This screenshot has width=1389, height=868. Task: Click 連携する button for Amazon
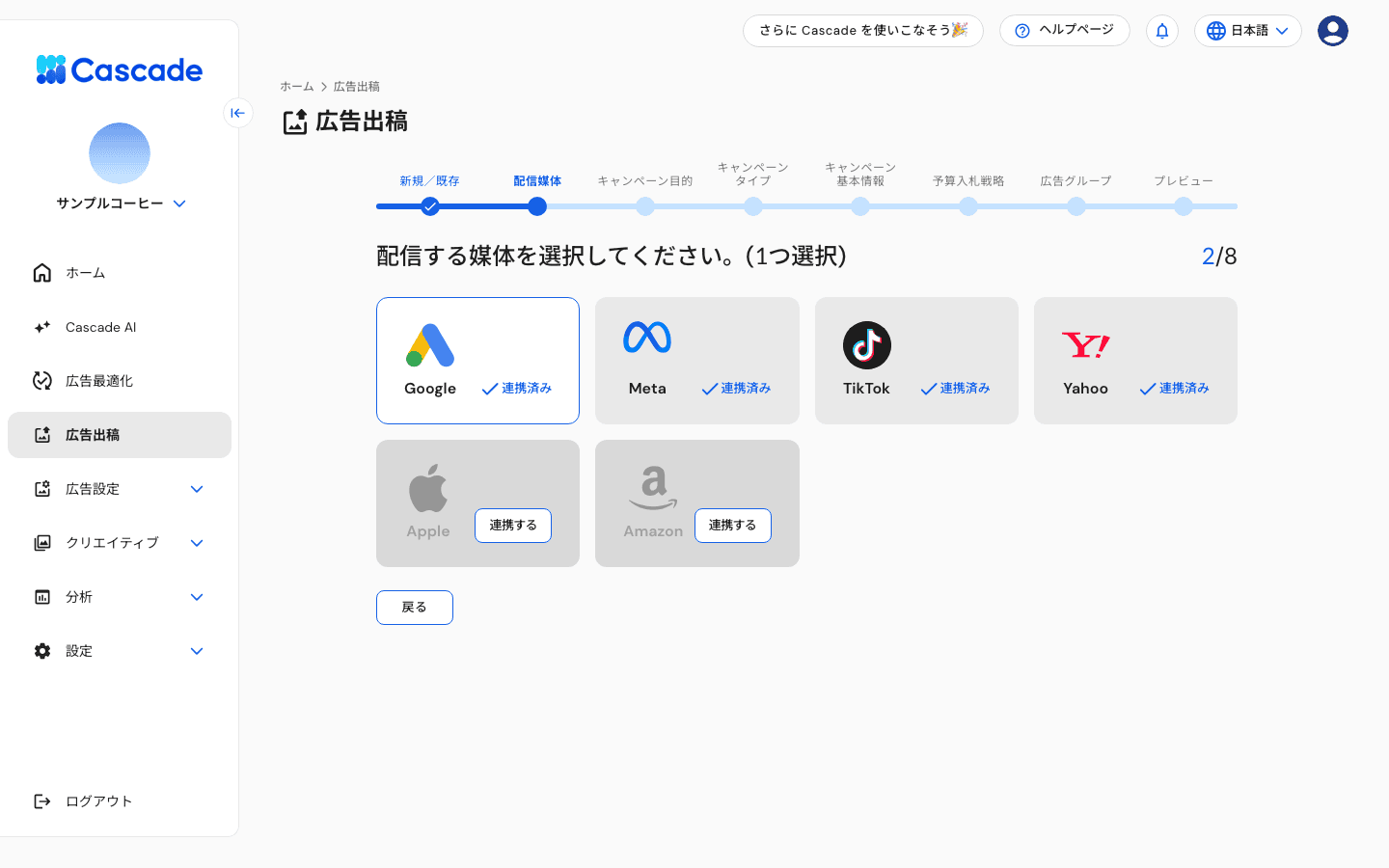click(x=733, y=526)
